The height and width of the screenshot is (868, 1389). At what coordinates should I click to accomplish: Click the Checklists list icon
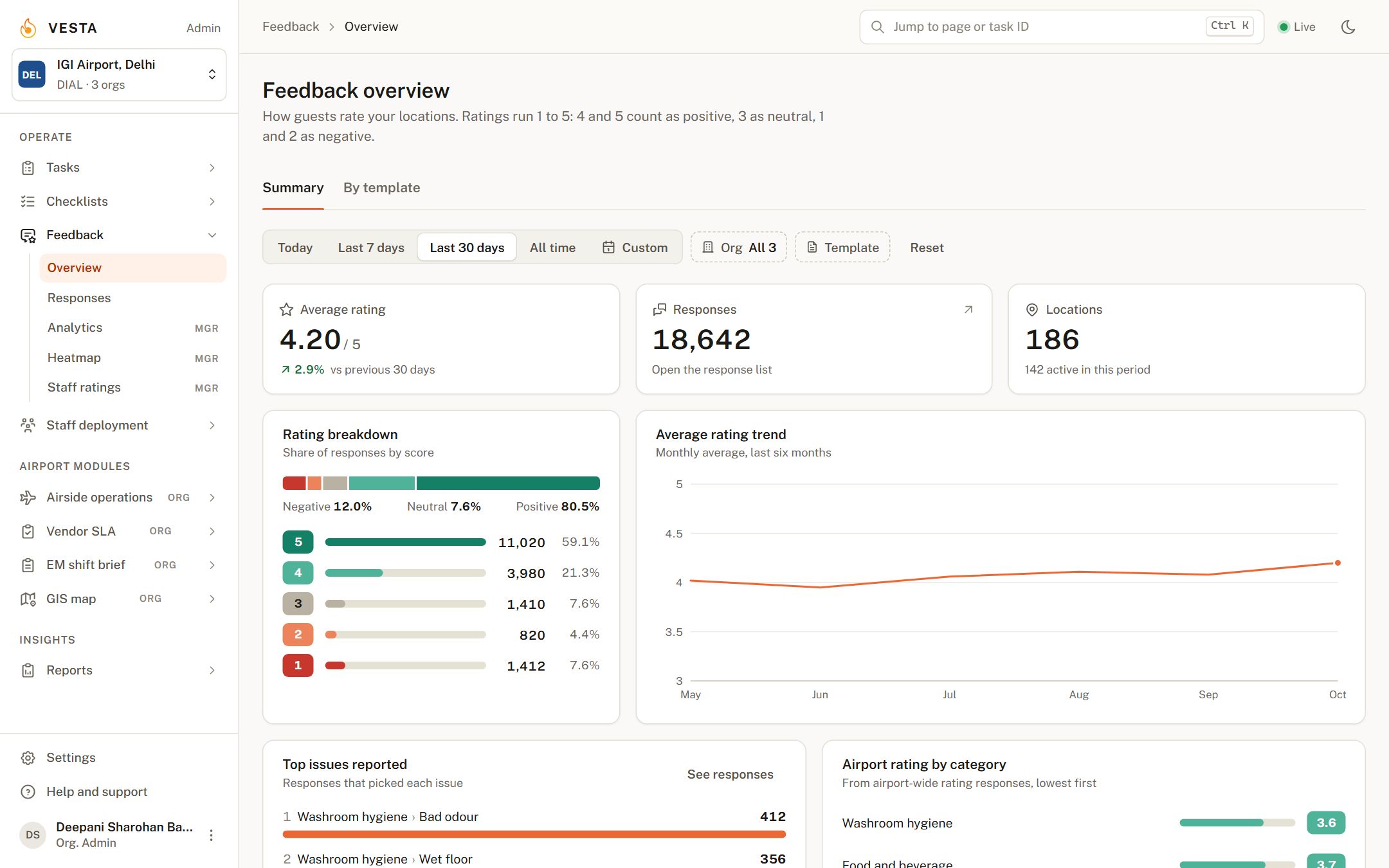pyautogui.click(x=28, y=202)
